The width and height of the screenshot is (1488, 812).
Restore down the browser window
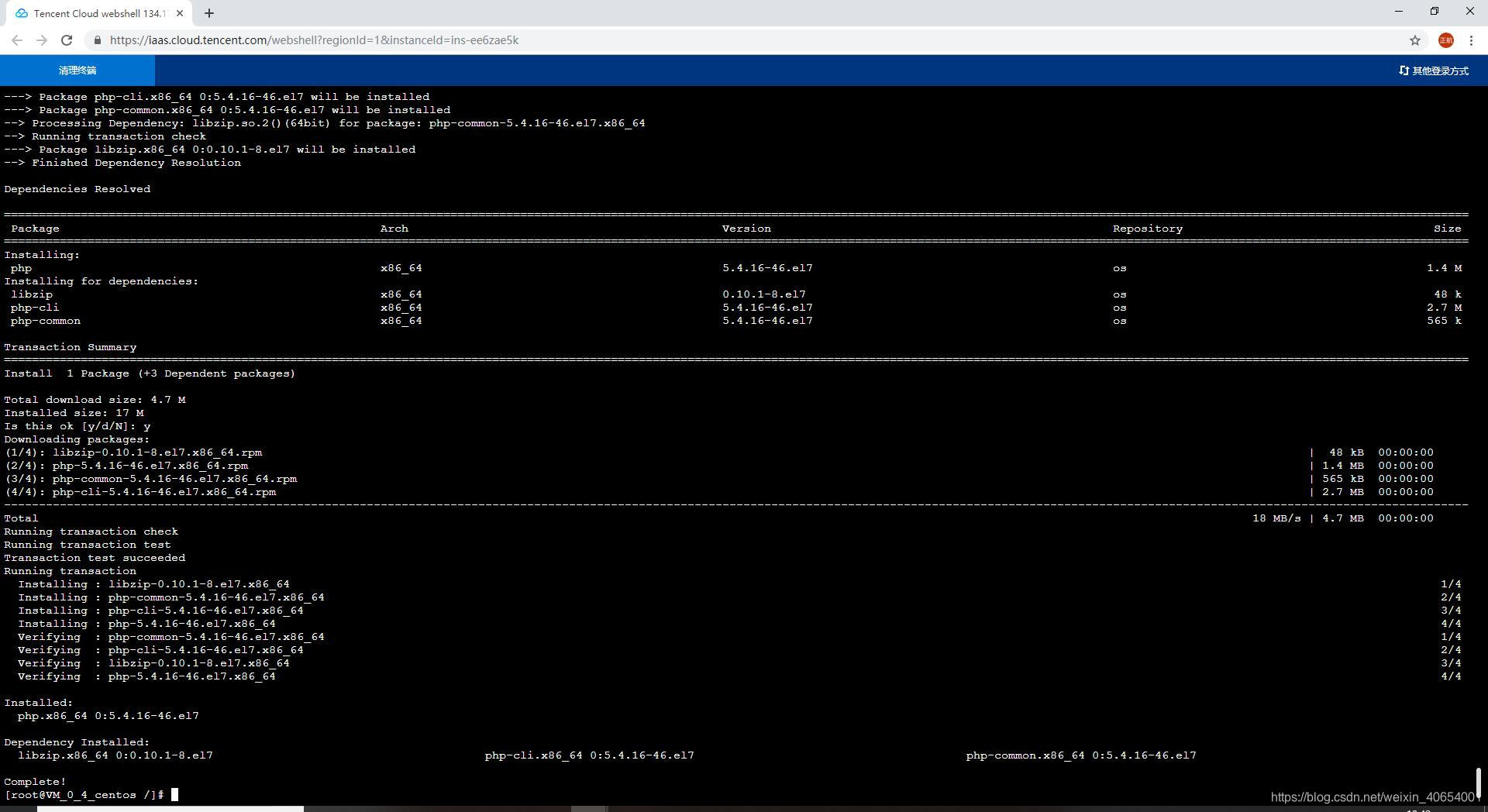tap(1435, 12)
